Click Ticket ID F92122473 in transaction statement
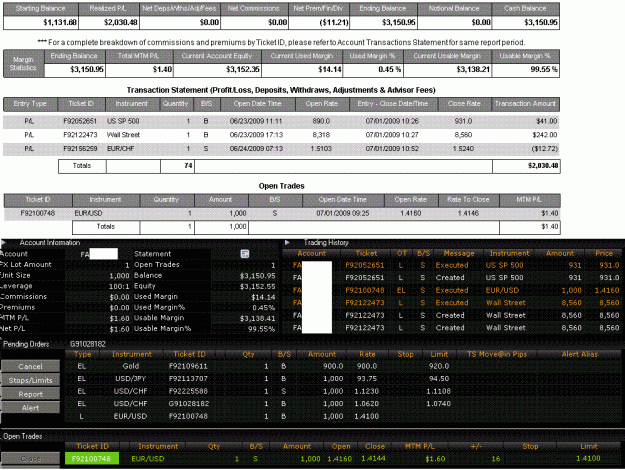The image size is (625, 470). [x=80, y=135]
